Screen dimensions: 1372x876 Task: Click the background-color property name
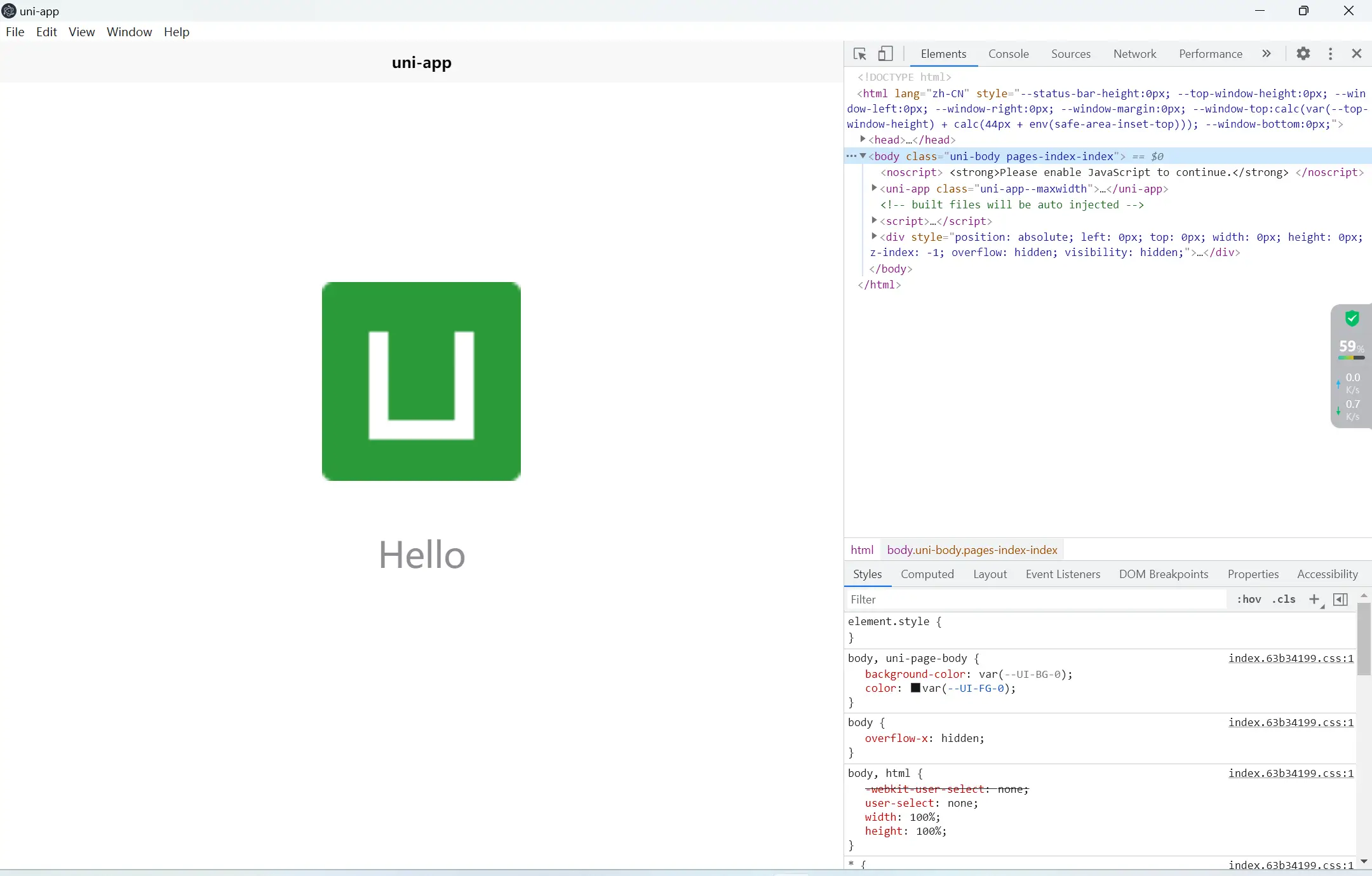(x=915, y=674)
